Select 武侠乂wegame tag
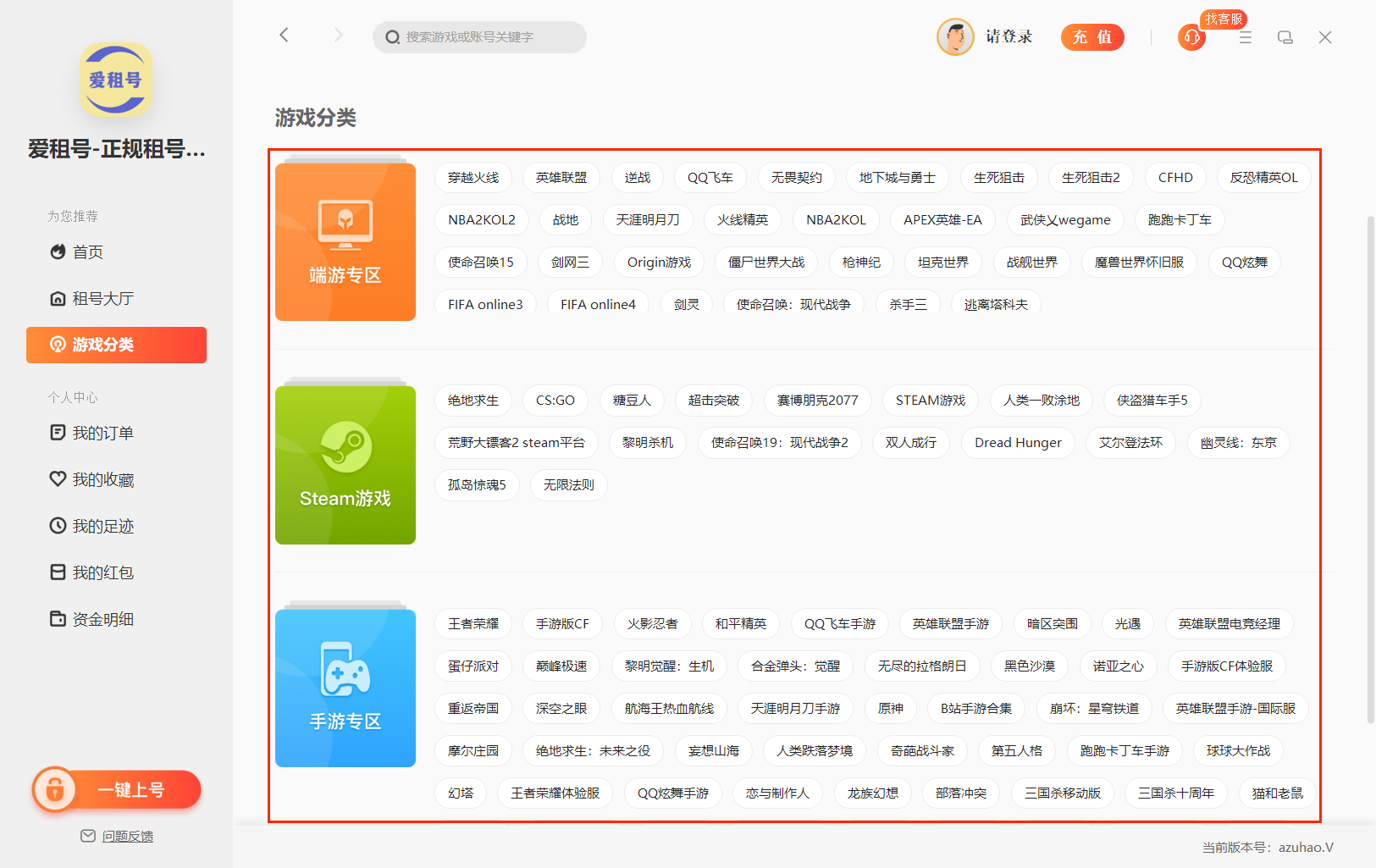This screenshot has height=868, width=1376. tap(1065, 220)
